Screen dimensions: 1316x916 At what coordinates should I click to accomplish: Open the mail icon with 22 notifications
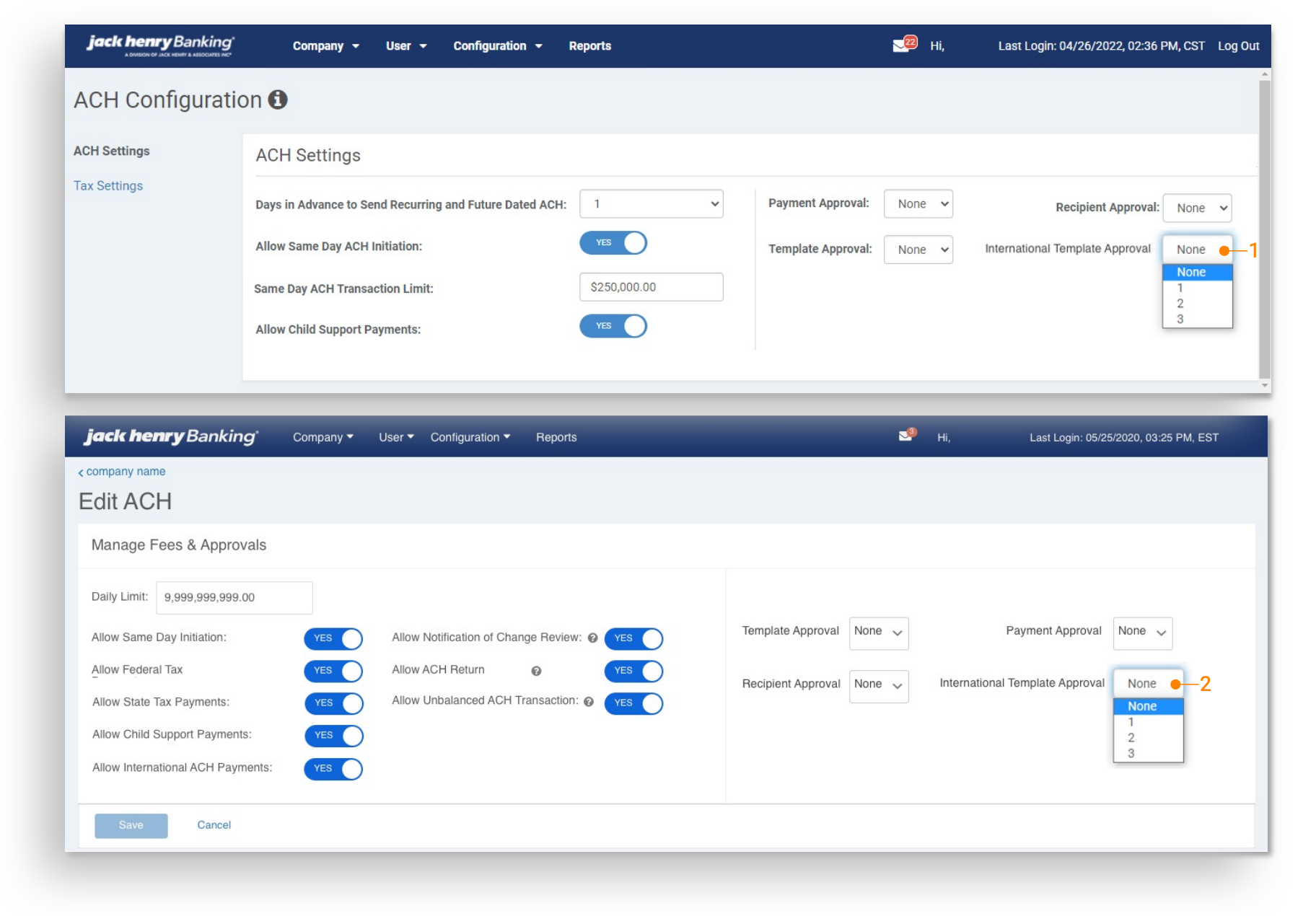[903, 45]
